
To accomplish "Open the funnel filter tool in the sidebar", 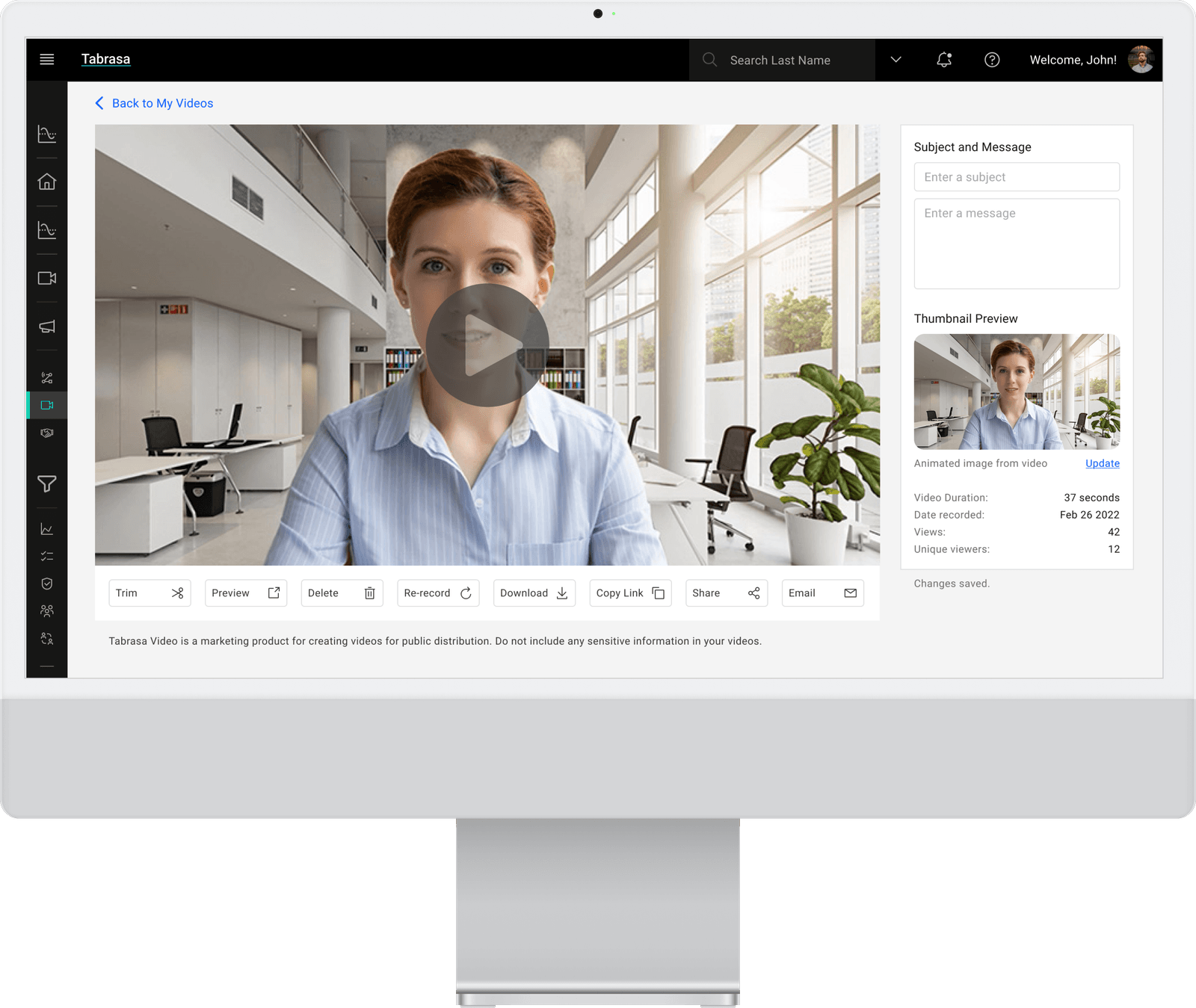I will [x=47, y=484].
